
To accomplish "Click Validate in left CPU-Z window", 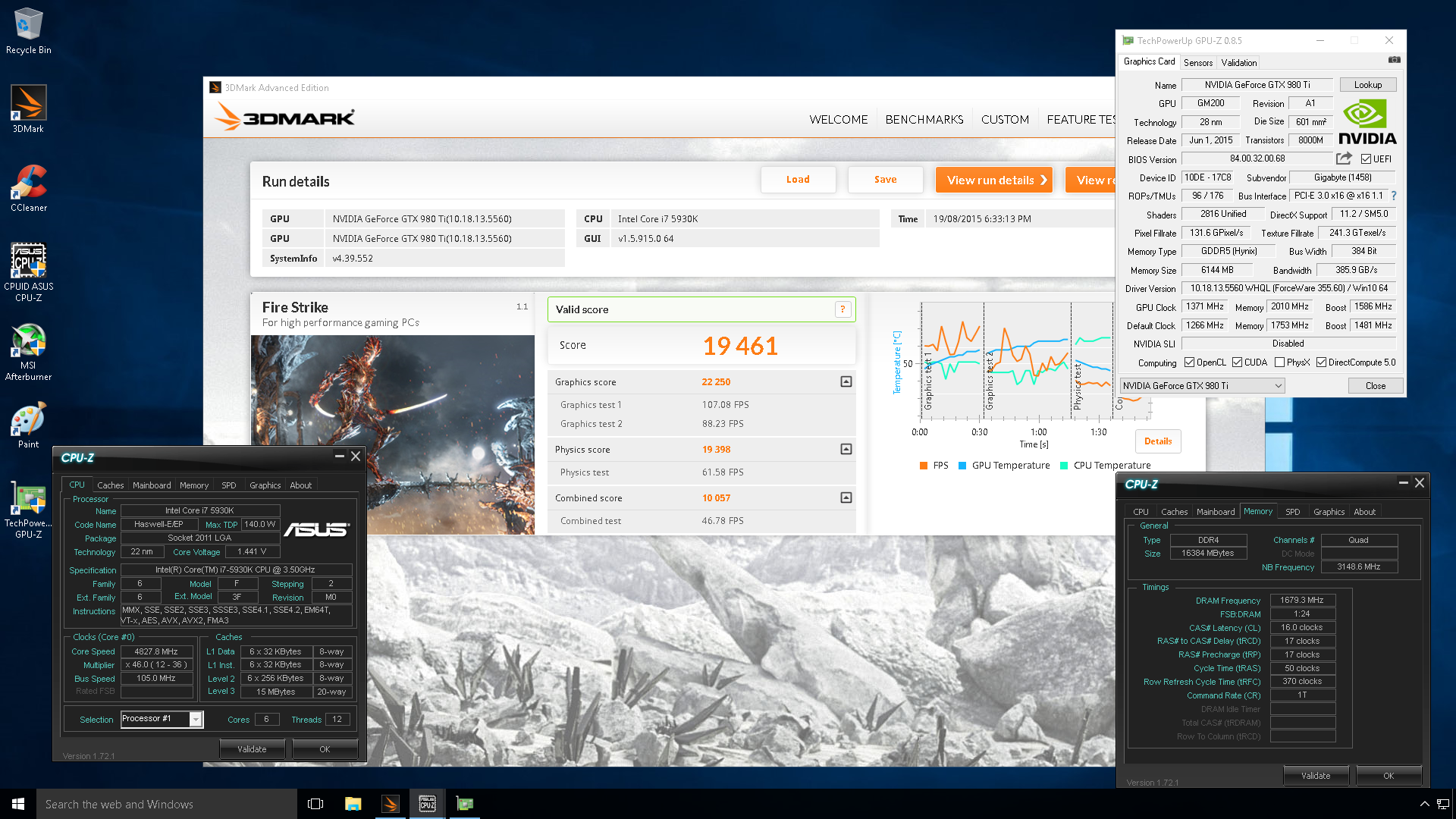I will [x=252, y=749].
